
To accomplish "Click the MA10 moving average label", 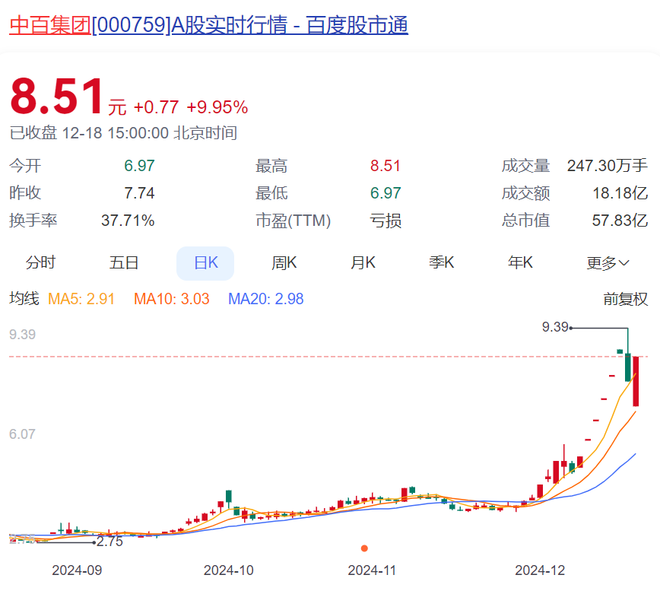I will (171, 299).
